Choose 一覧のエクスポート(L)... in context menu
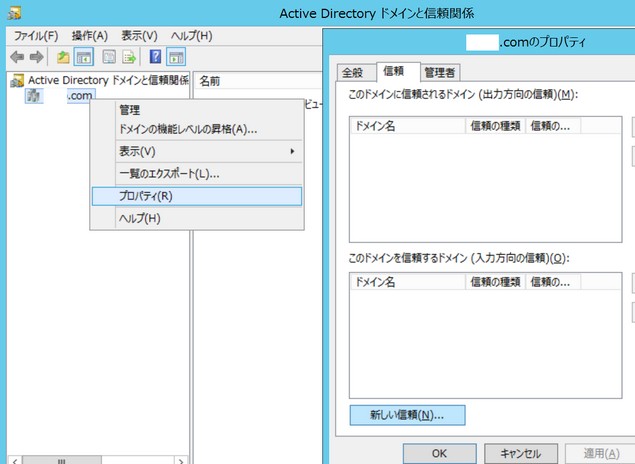This screenshot has height=464, width=635. (x=197, y=174)
